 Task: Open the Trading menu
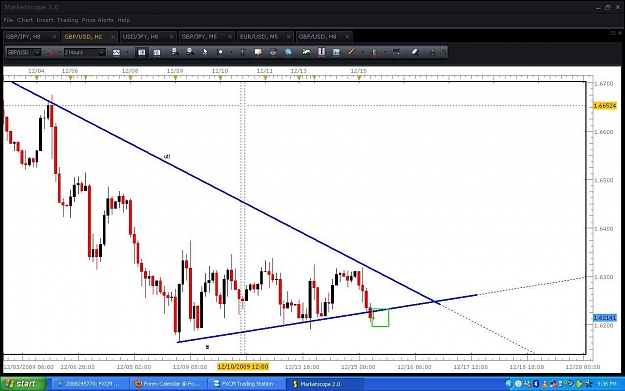click(67, 20)
